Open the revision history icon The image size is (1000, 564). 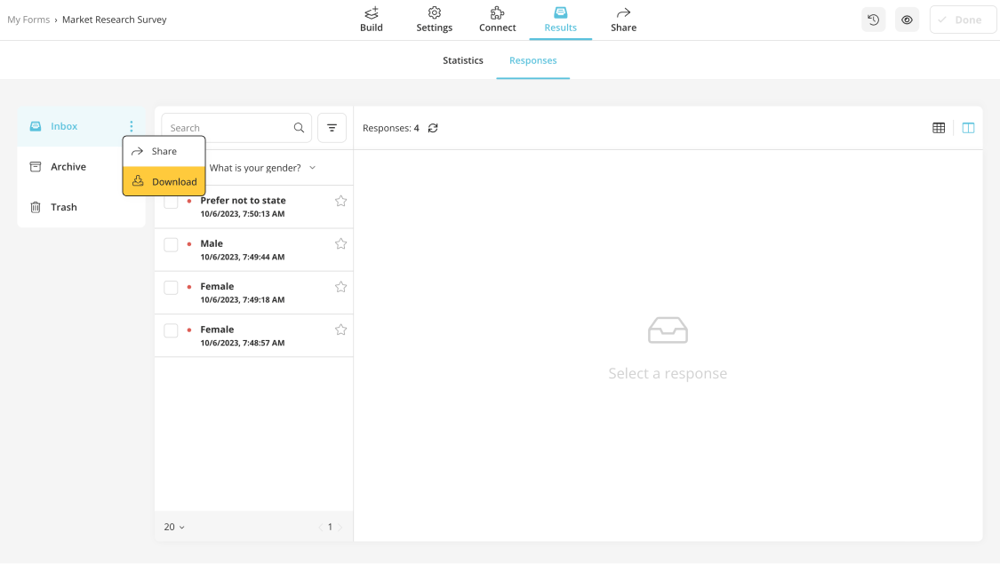[873, 20]
